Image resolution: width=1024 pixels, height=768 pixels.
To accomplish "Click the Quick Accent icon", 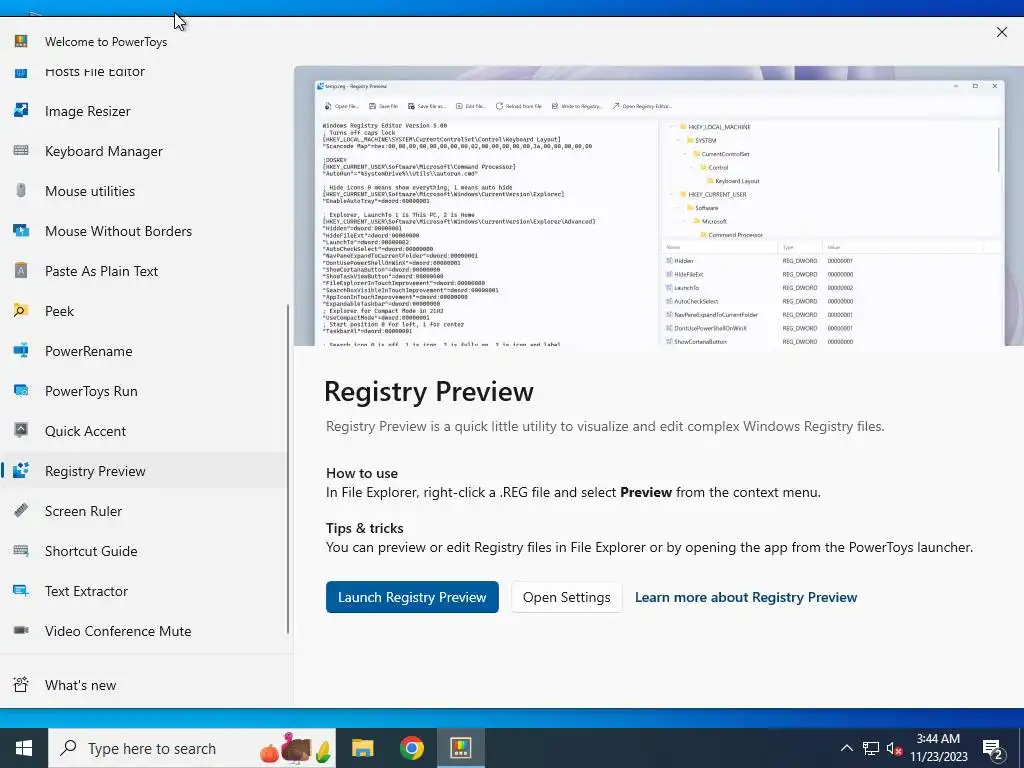I will 21,430.
